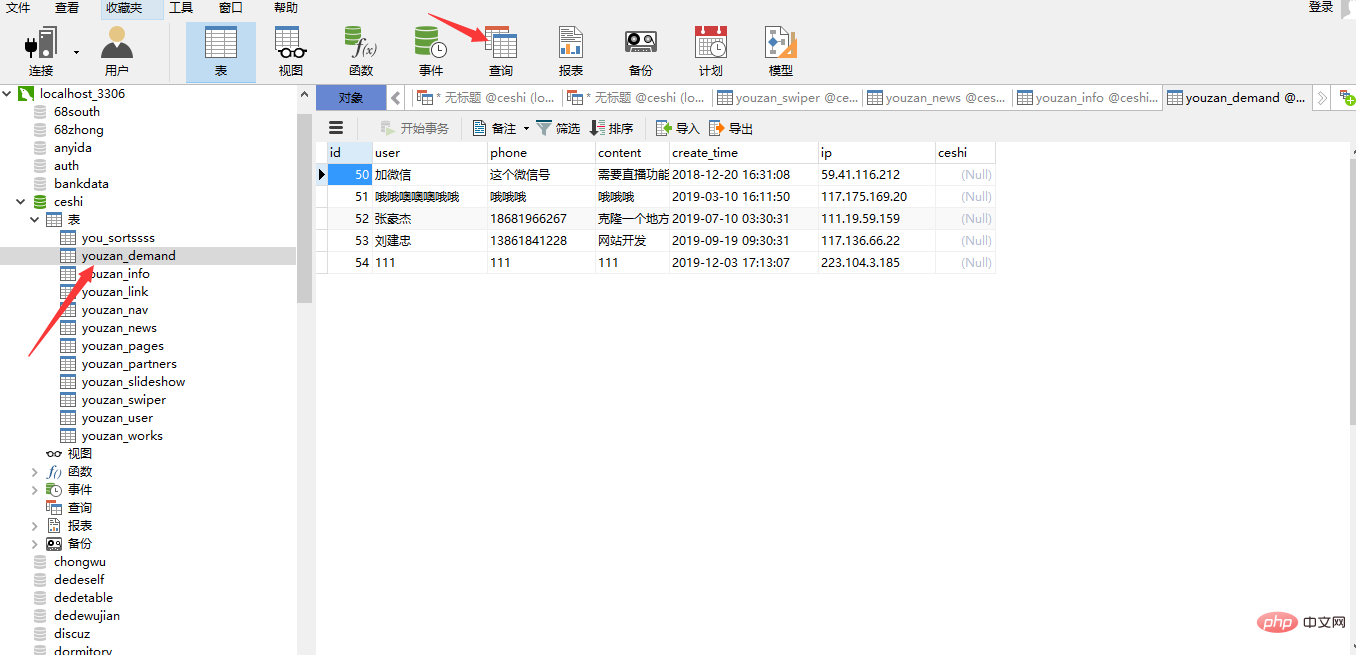Open the 视图 views toolbar icon
The width and height of the screenshot is (1356, 655).
[x=291, y=52]
